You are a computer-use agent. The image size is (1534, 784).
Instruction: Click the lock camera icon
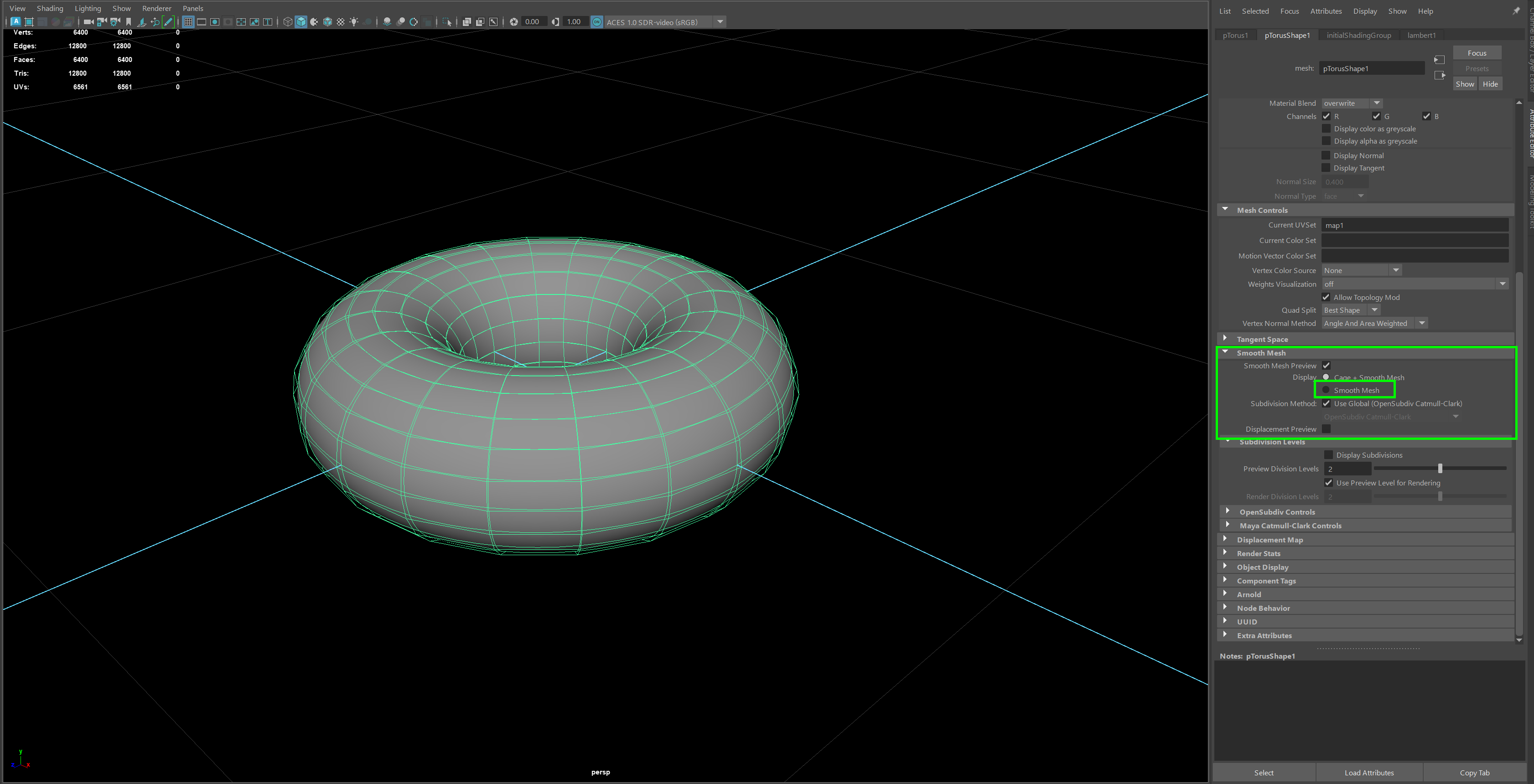[x=102, y=22]
